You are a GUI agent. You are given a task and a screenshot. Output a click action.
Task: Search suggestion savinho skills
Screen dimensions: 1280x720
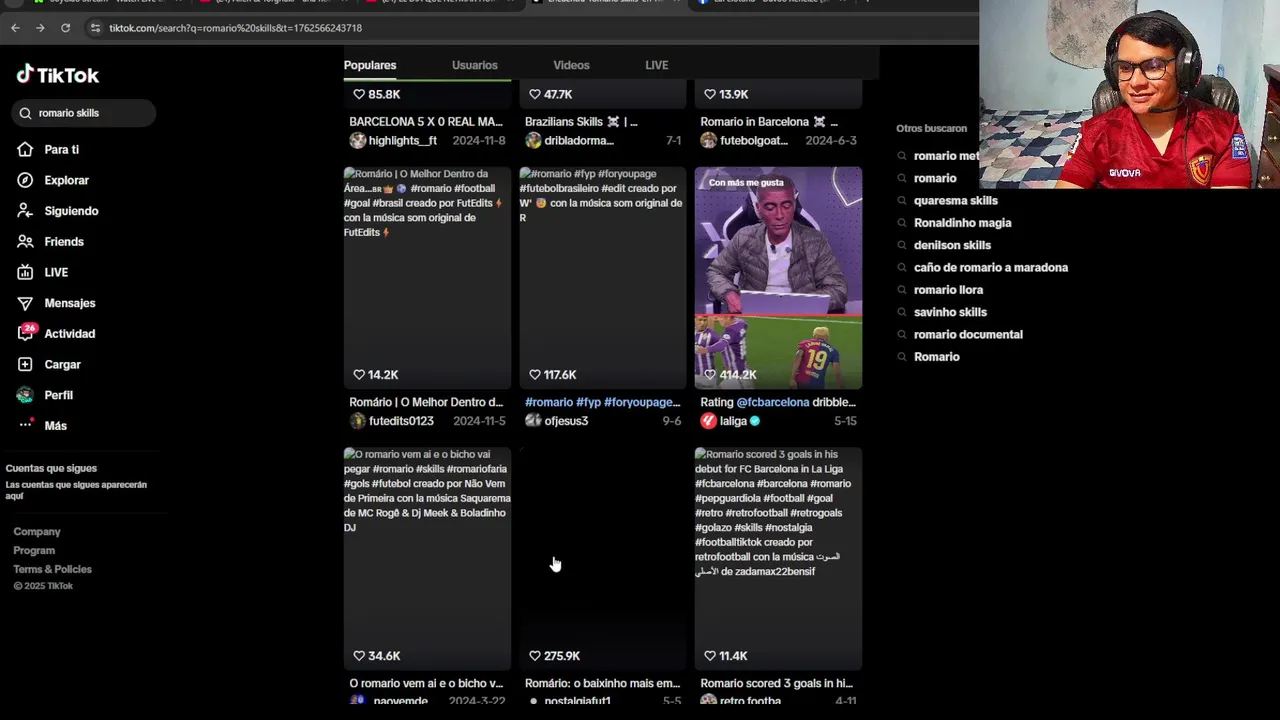(950, 312)
